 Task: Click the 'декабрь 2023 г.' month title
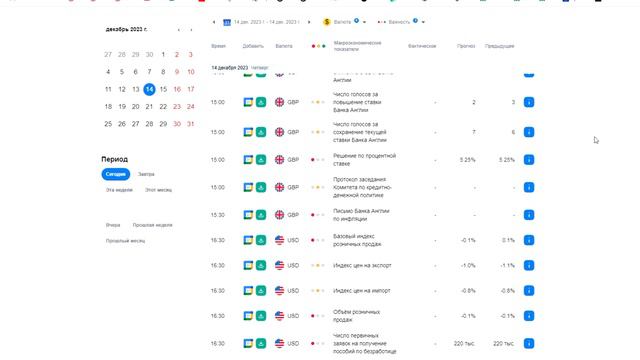[127, 29]
